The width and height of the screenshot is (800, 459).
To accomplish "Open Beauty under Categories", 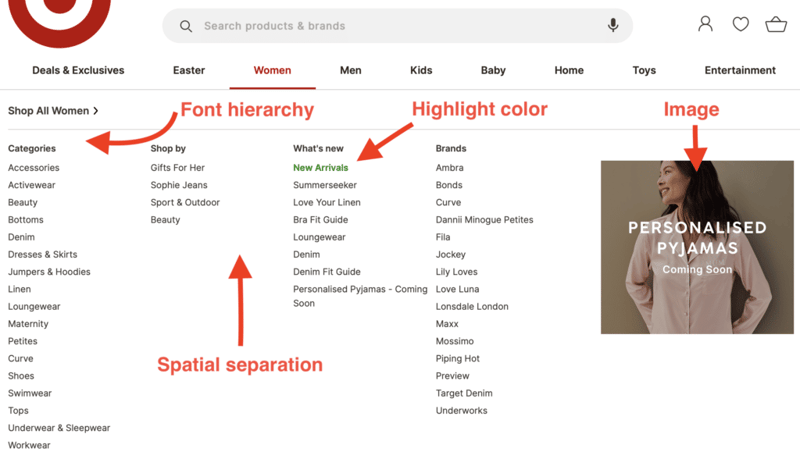I will (x=22, y=202).
